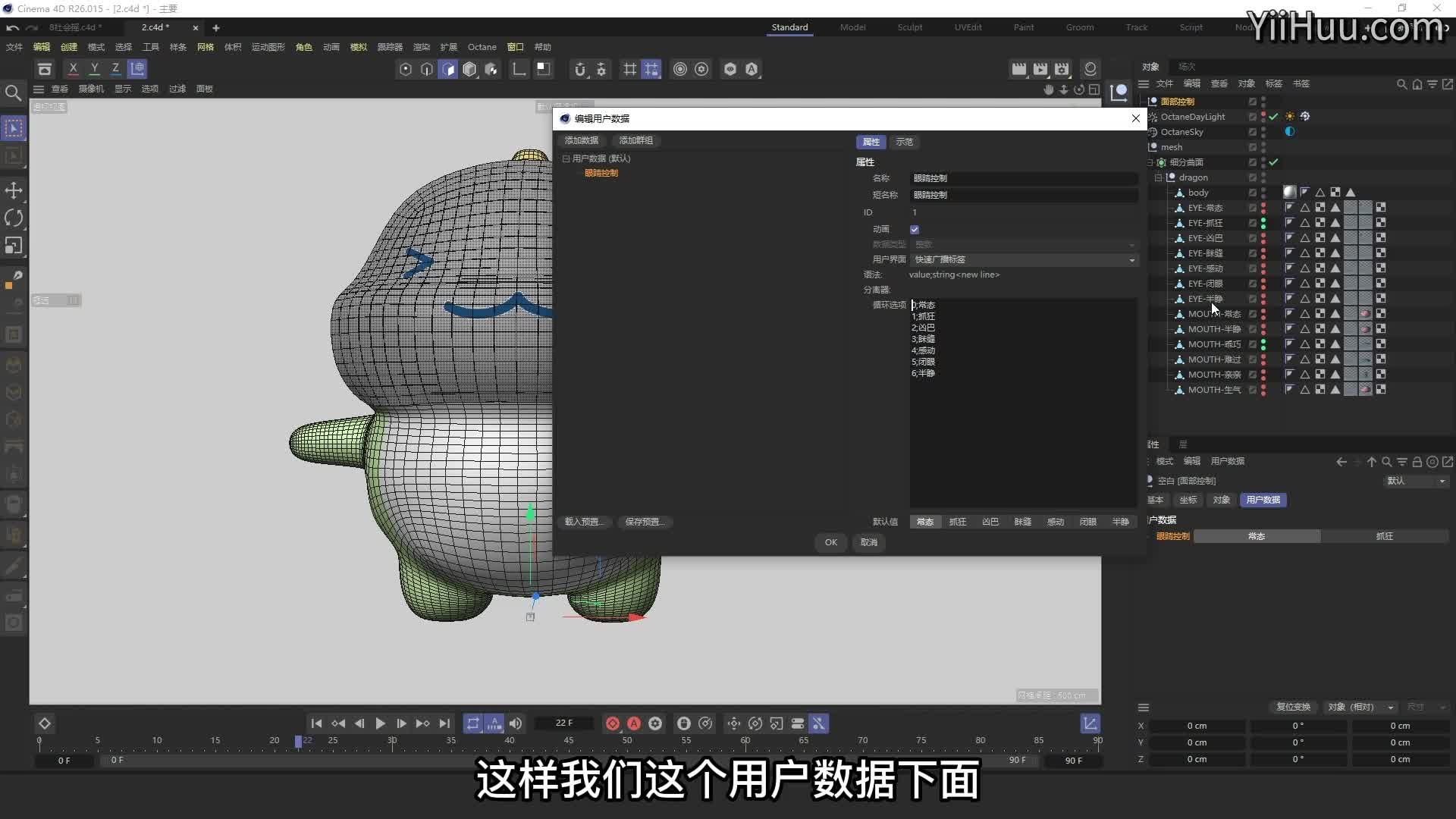The height and width of the screenshot is (819, 1456).
Task: Switch to the 示范 tab in dialog
Action: click(904, 142)
